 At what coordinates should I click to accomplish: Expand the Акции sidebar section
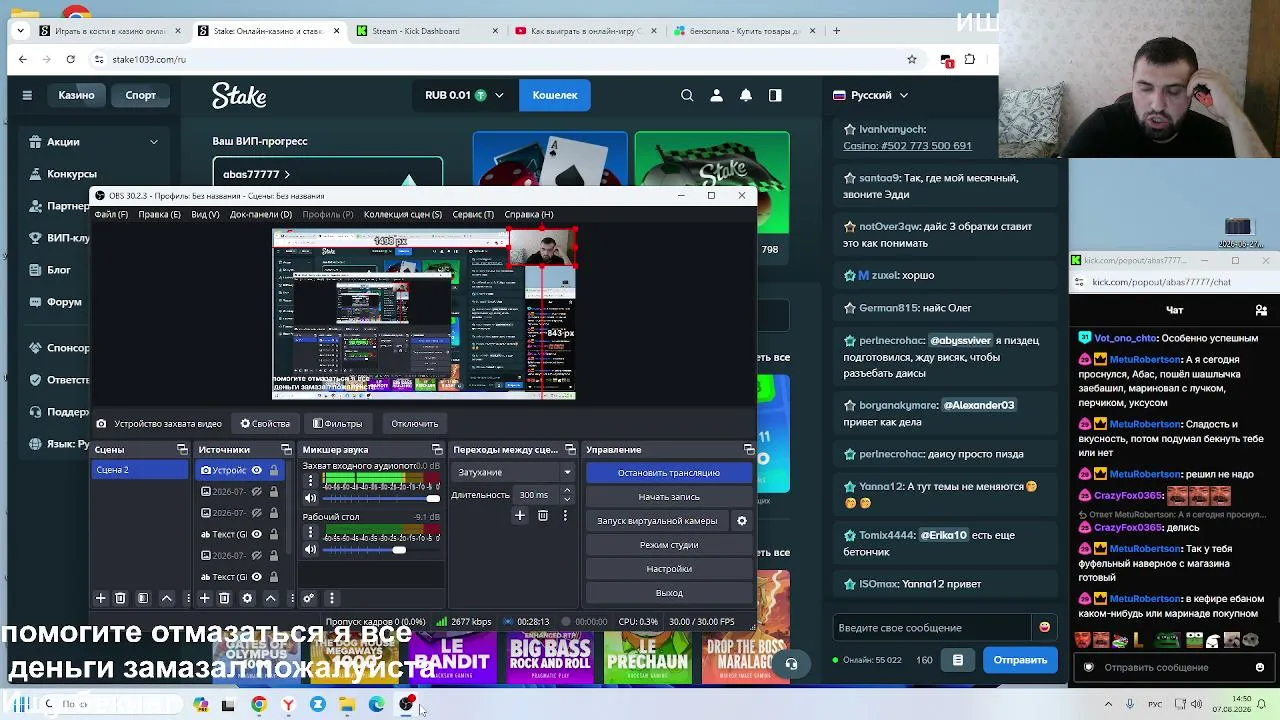(154, 142)
